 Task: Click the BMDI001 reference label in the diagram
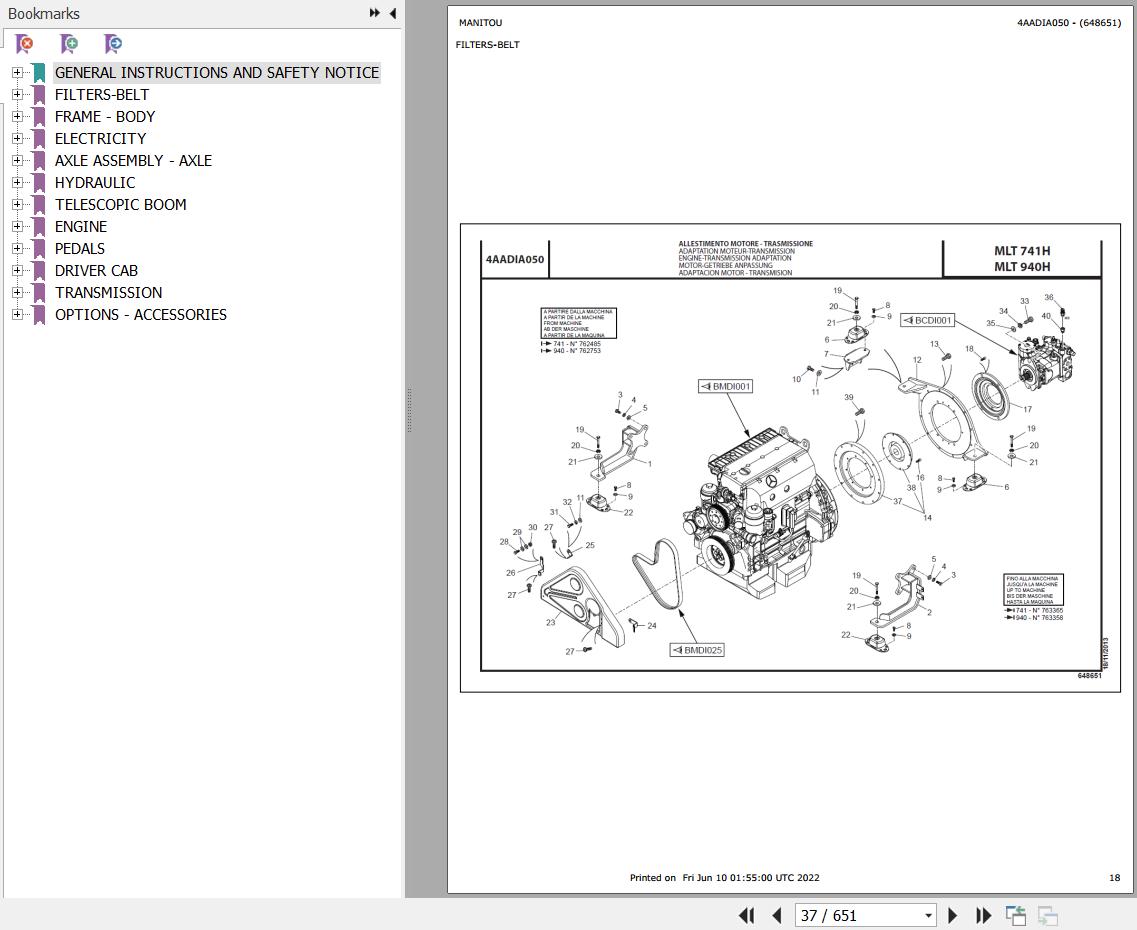point(725,386)
